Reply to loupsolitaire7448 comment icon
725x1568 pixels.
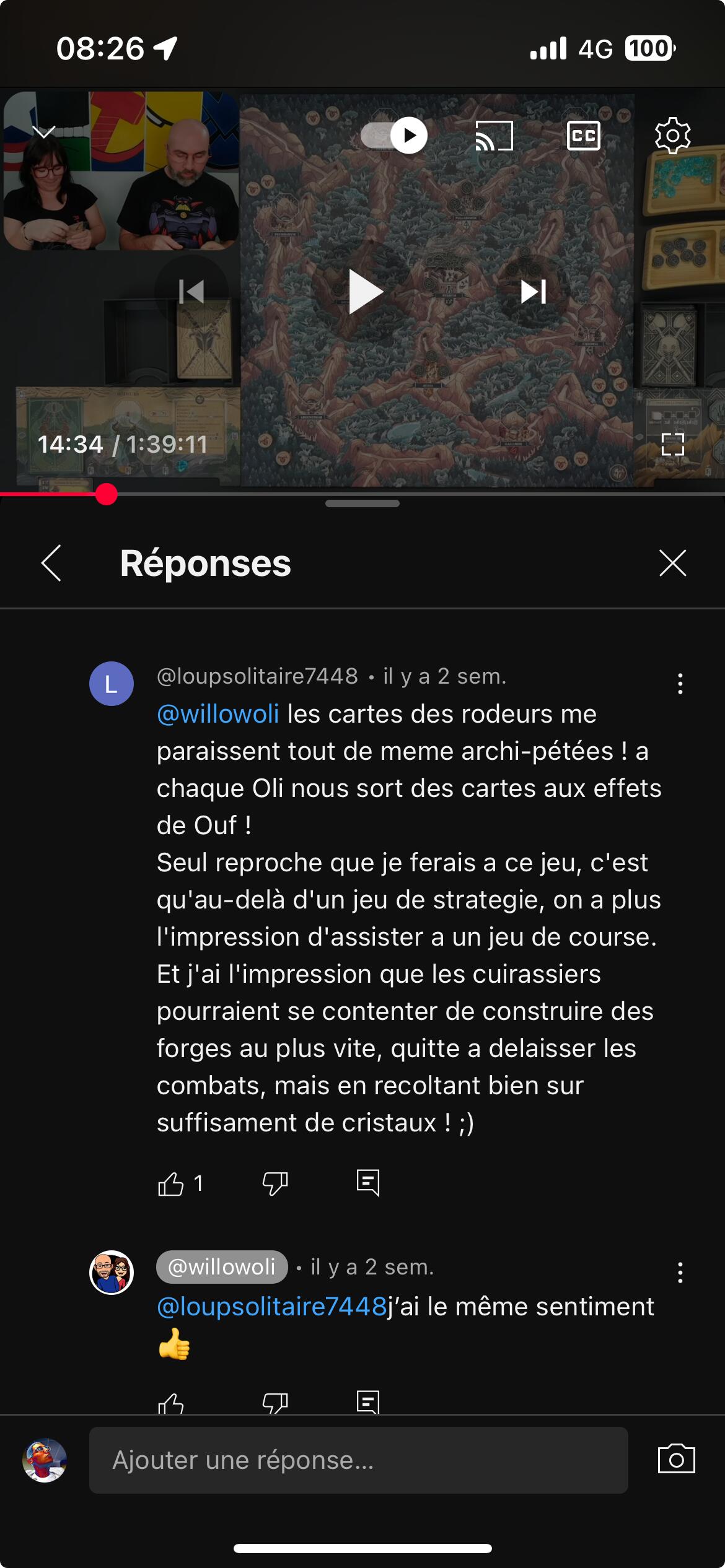tap(368, 1183)
